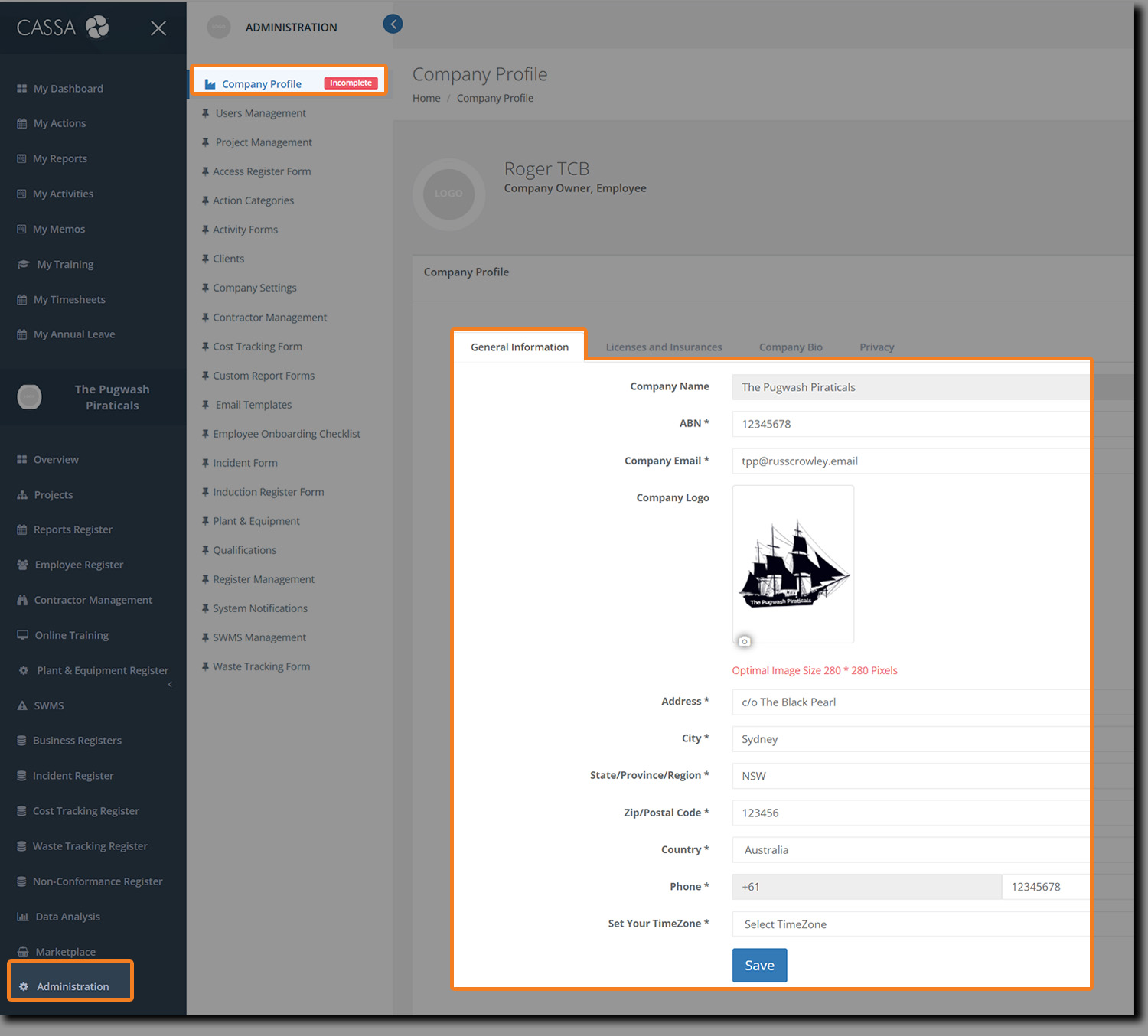Click the Employee Register people icon
This screenshot has height=1036, width=1148.
click(23, 565)
